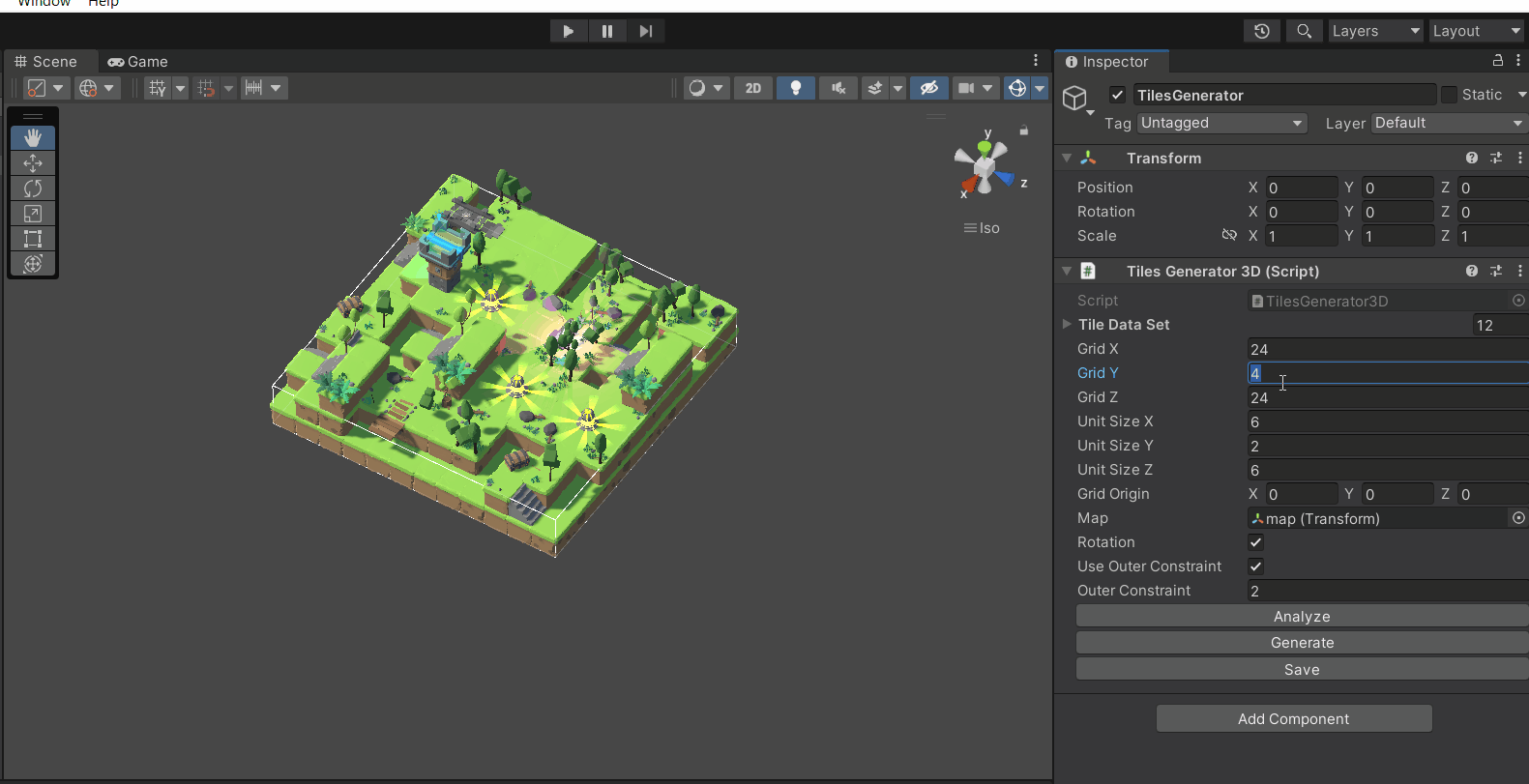Switch to the Game tab
1529x784 pixels.
tap(137, 62)
